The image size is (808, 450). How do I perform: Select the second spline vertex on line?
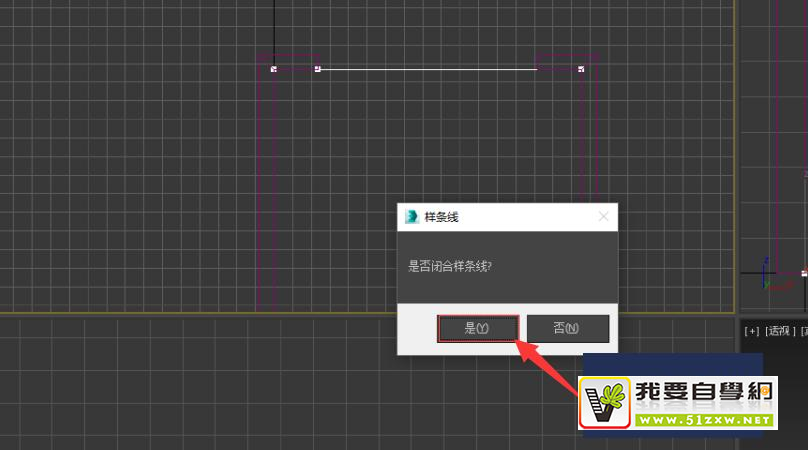pos(317,69)
